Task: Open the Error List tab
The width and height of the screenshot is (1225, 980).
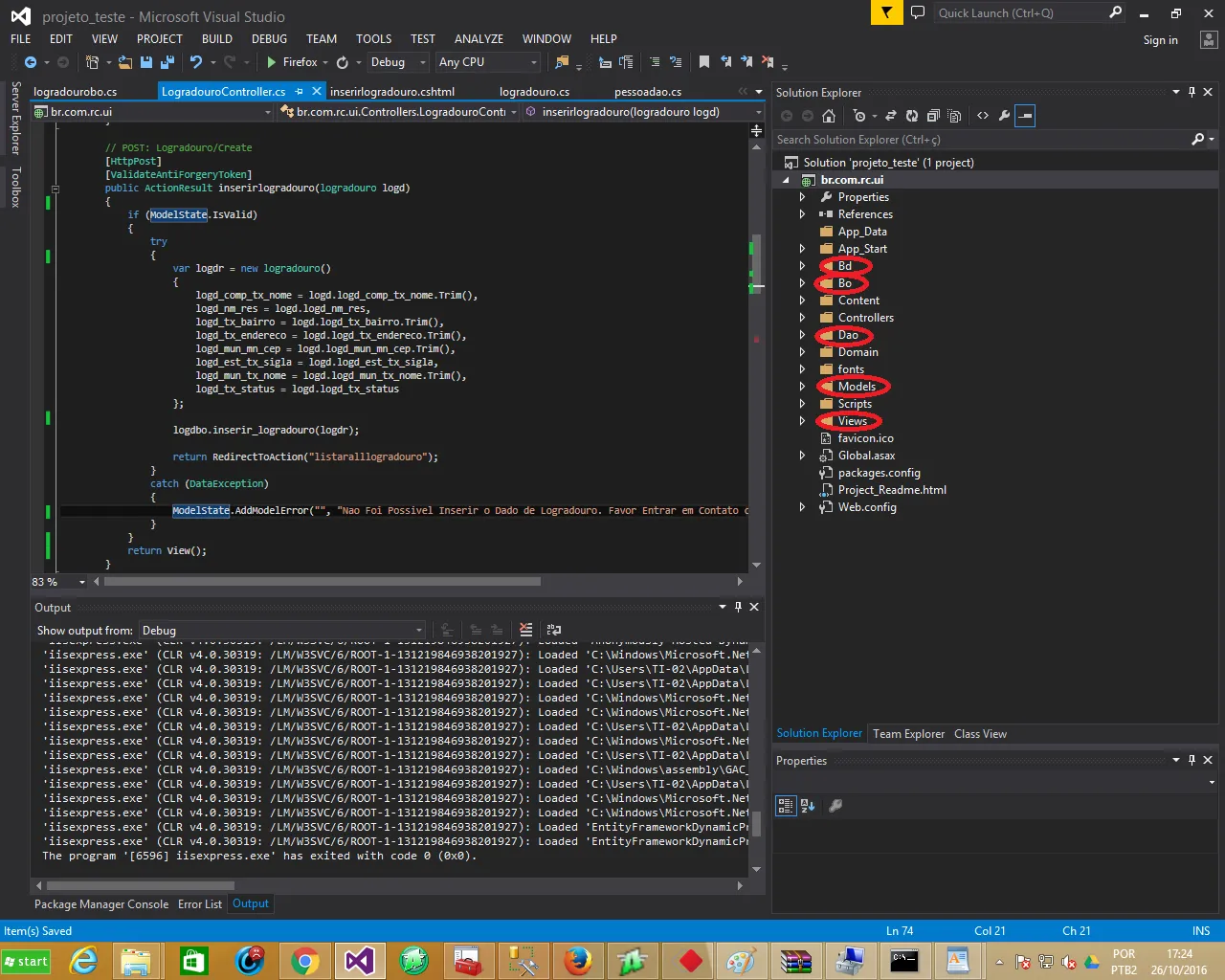Action: click(199, 904)
